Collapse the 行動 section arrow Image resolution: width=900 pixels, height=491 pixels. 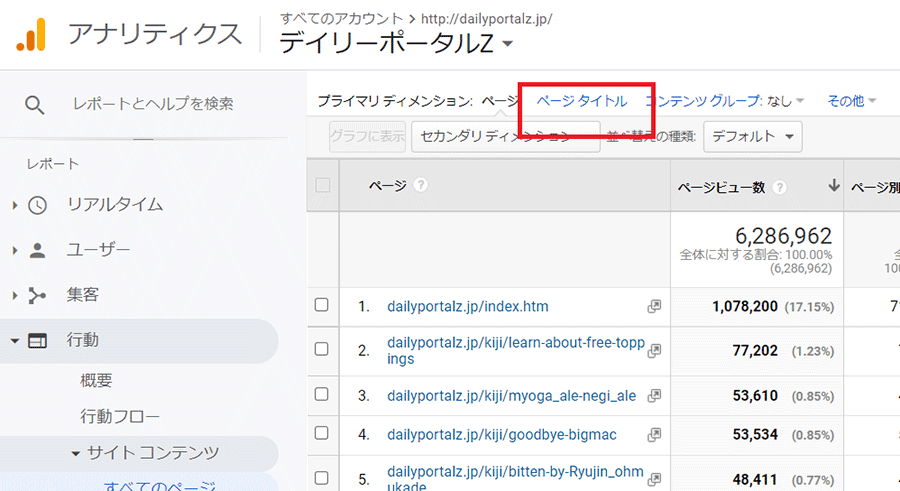click(x=15, y=341)
